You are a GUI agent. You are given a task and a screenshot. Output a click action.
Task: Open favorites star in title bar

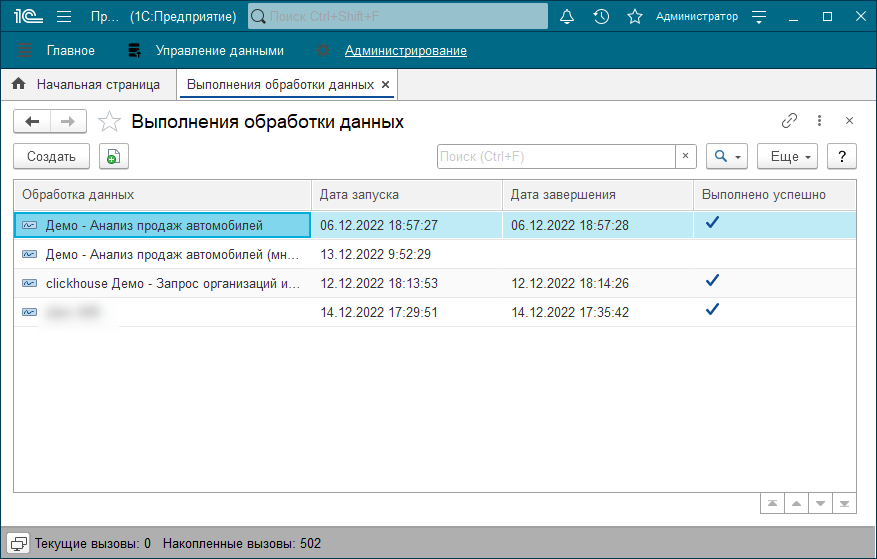click(635, 16)
